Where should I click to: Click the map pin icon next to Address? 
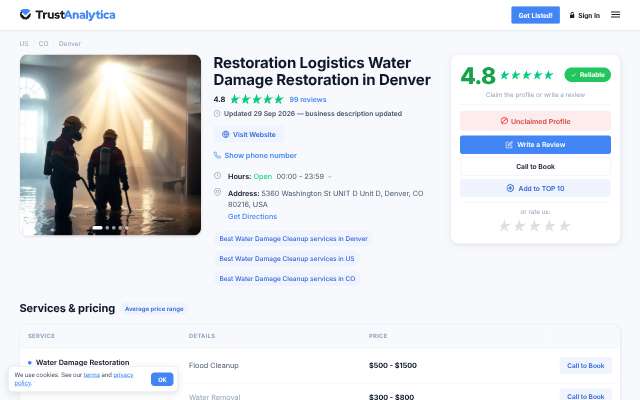[218, 192]
